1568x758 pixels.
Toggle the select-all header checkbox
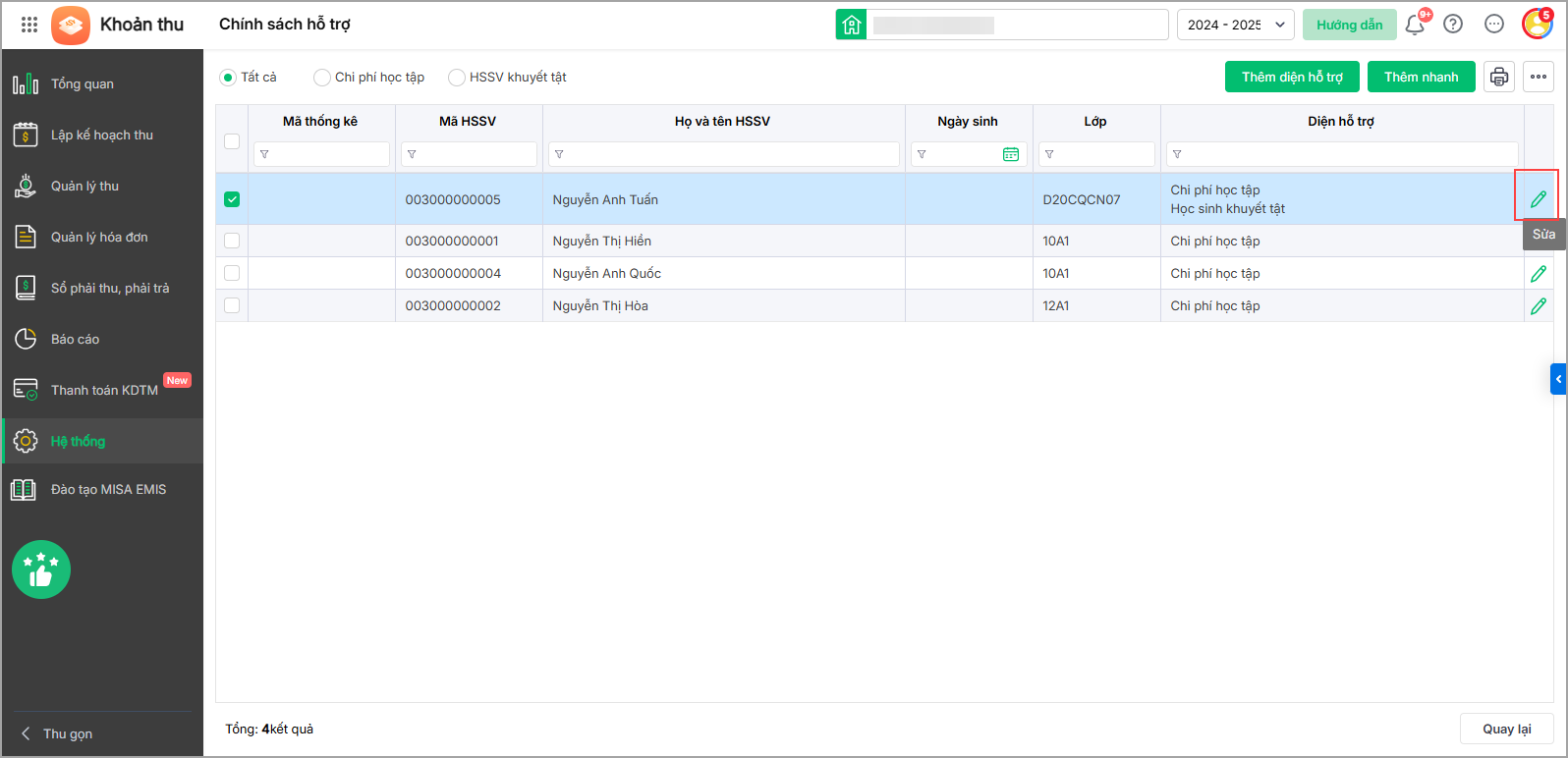point(232,140)
